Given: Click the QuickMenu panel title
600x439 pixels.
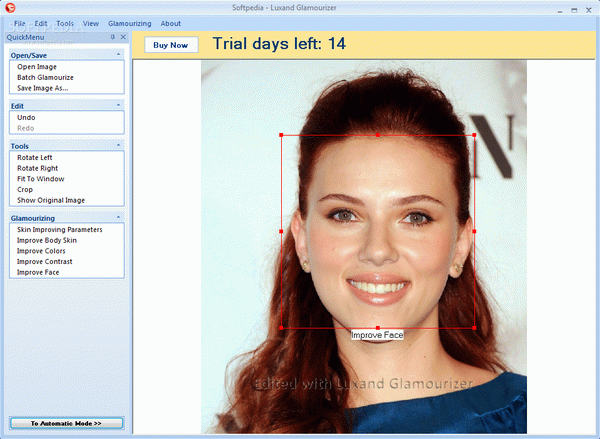Looking at the screenshot, I should click(x=25, y=37).
